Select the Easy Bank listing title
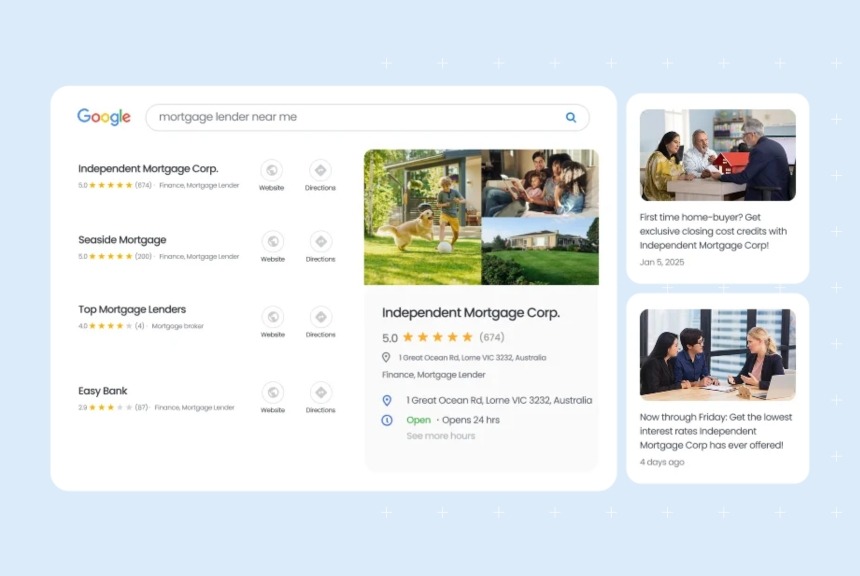This screenshot has height=576, width=860. (103, 391)
